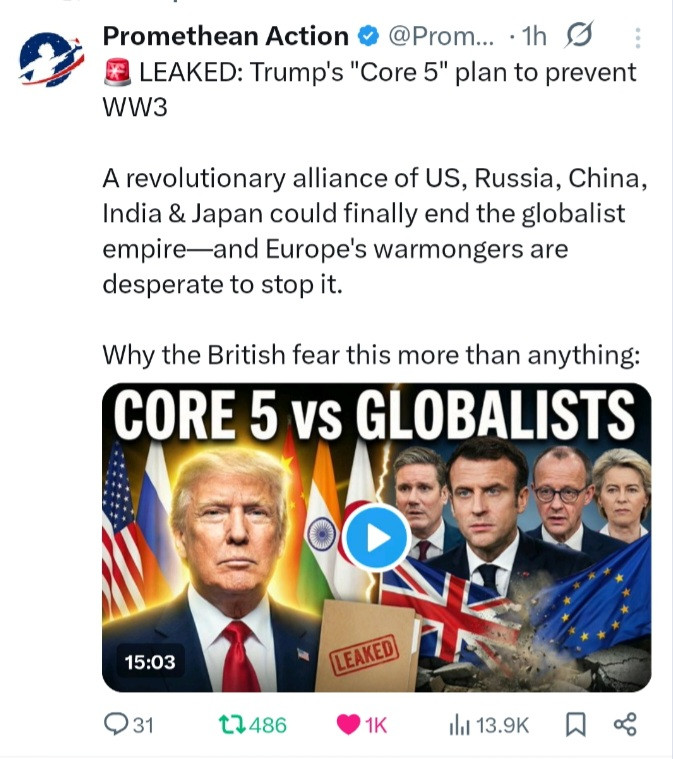Click the CORE 5 vs GLOBALISTS thumbnail title

pyautogui.click(x=374, y=415)
